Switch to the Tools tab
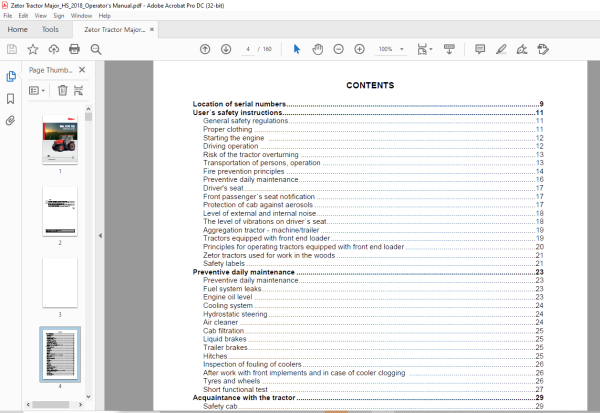Screen dimensions: 600x413 pyautogui.click(x=50, y=29)
